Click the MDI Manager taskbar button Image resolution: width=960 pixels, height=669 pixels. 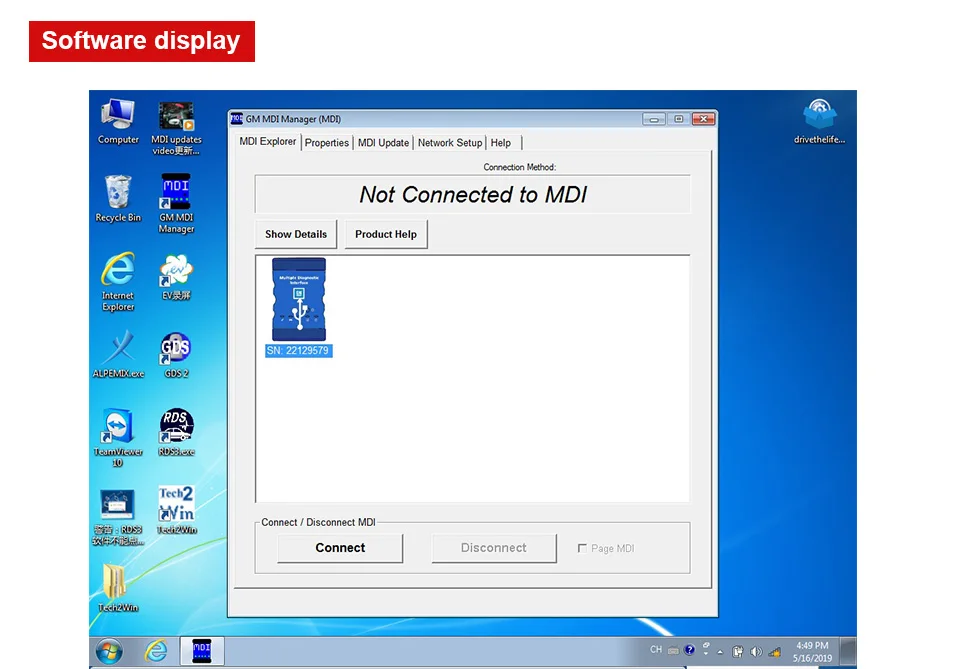coord(202,651)
